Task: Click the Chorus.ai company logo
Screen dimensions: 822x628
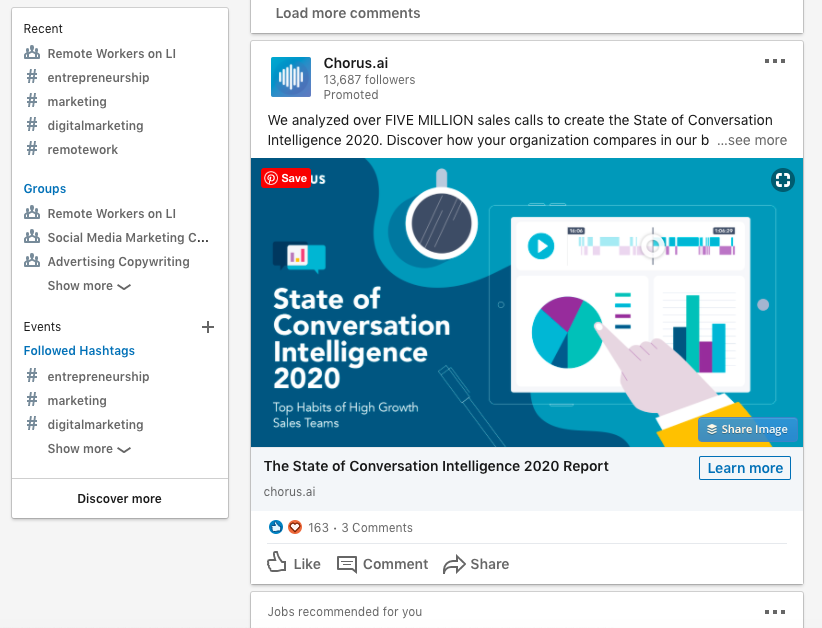Action: pyautogui.click(x=290, y=77)
